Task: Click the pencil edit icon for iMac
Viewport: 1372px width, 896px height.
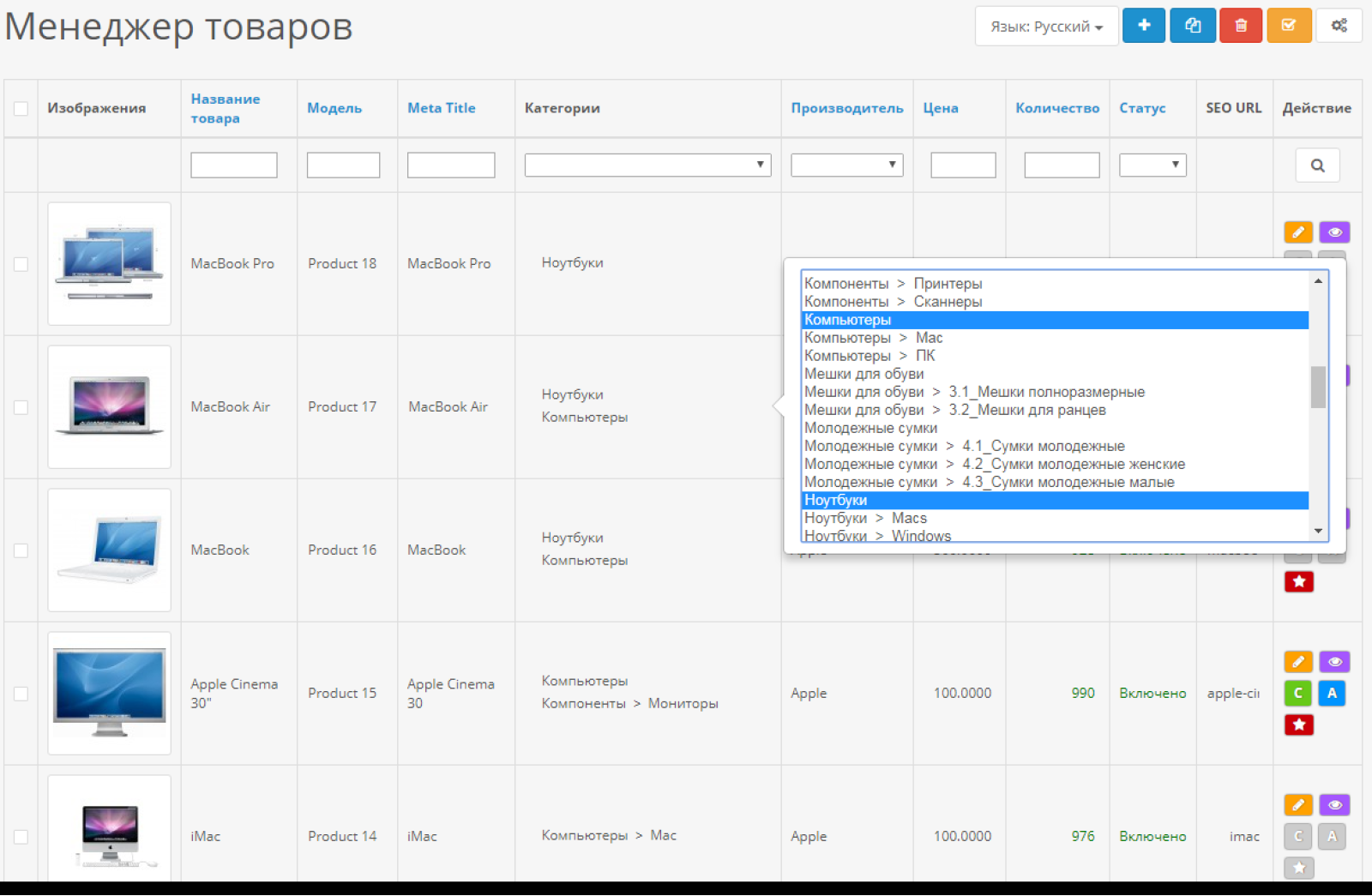Action: click(x=1298, y=805)
